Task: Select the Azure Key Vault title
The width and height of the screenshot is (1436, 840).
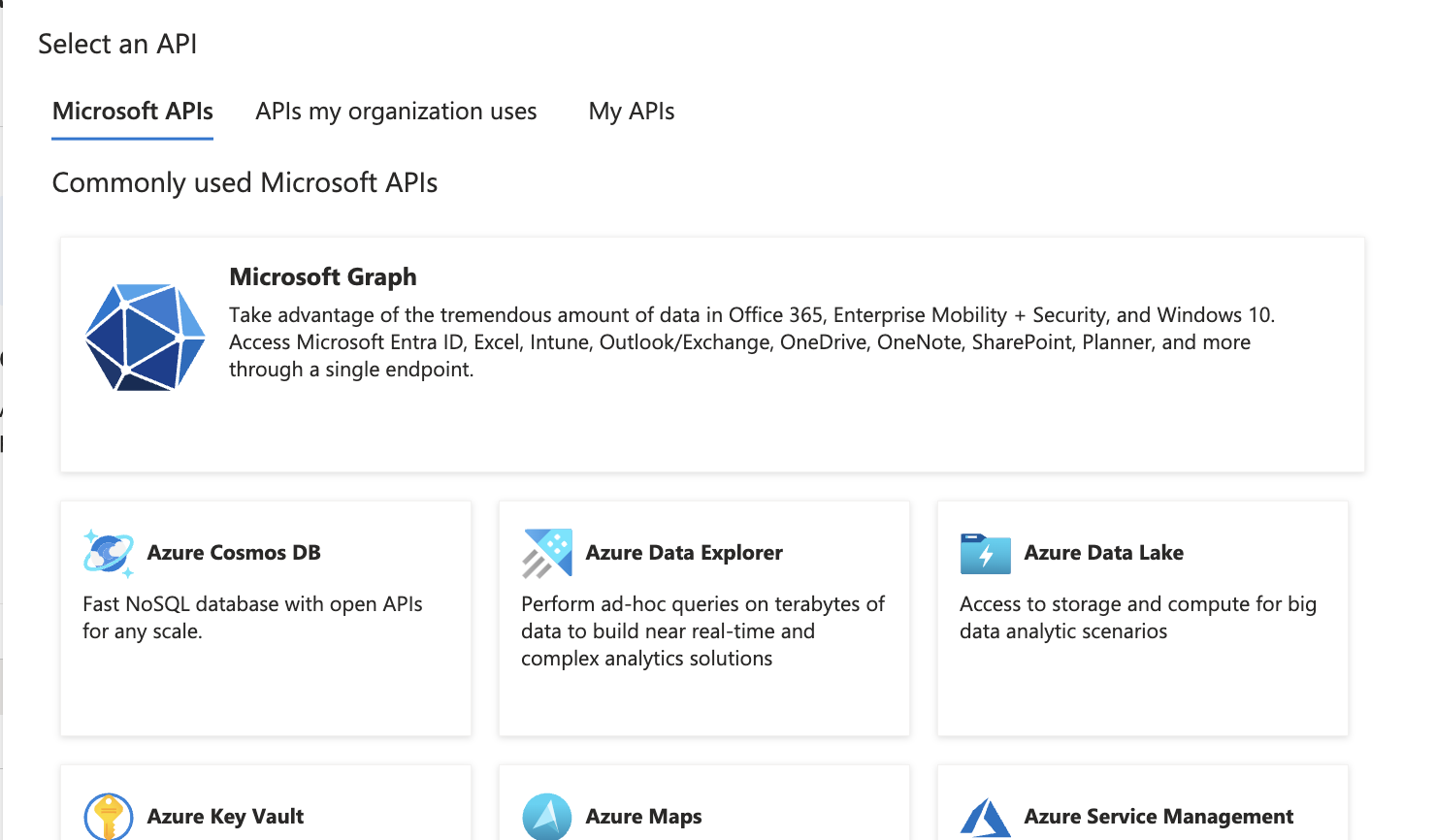Action: [x=225, y=817]
